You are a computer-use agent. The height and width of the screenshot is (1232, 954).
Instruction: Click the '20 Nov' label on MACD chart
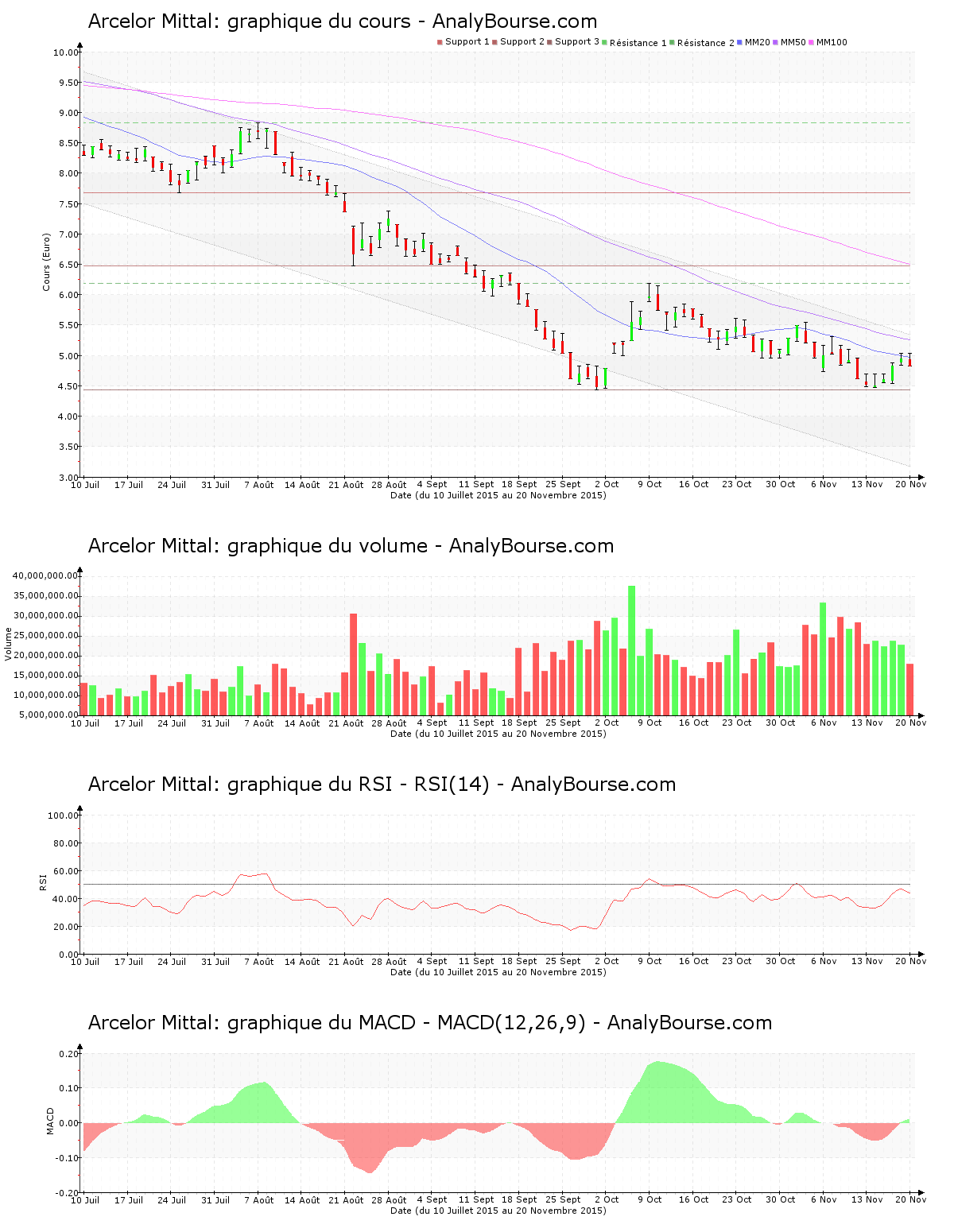(x=910, y=1199)
